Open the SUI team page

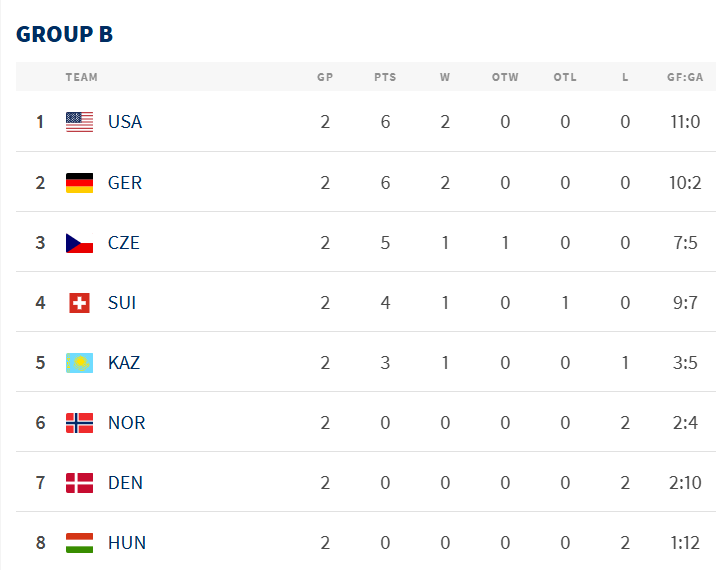[122, 303]
